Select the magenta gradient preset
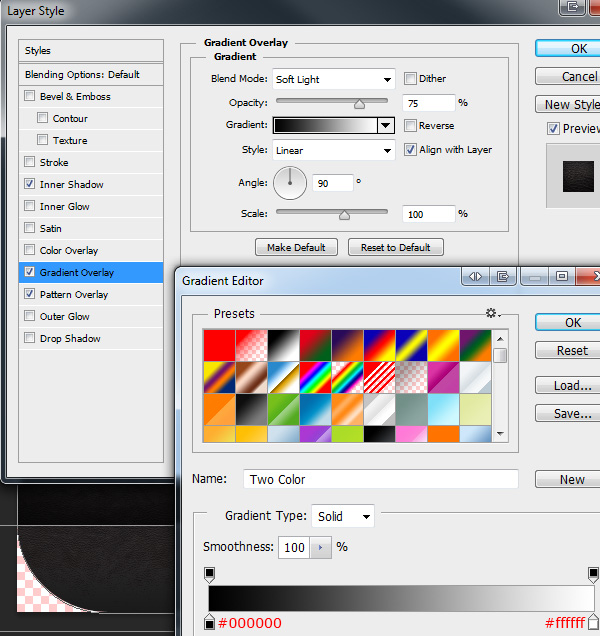 click(x=444, y=377)
